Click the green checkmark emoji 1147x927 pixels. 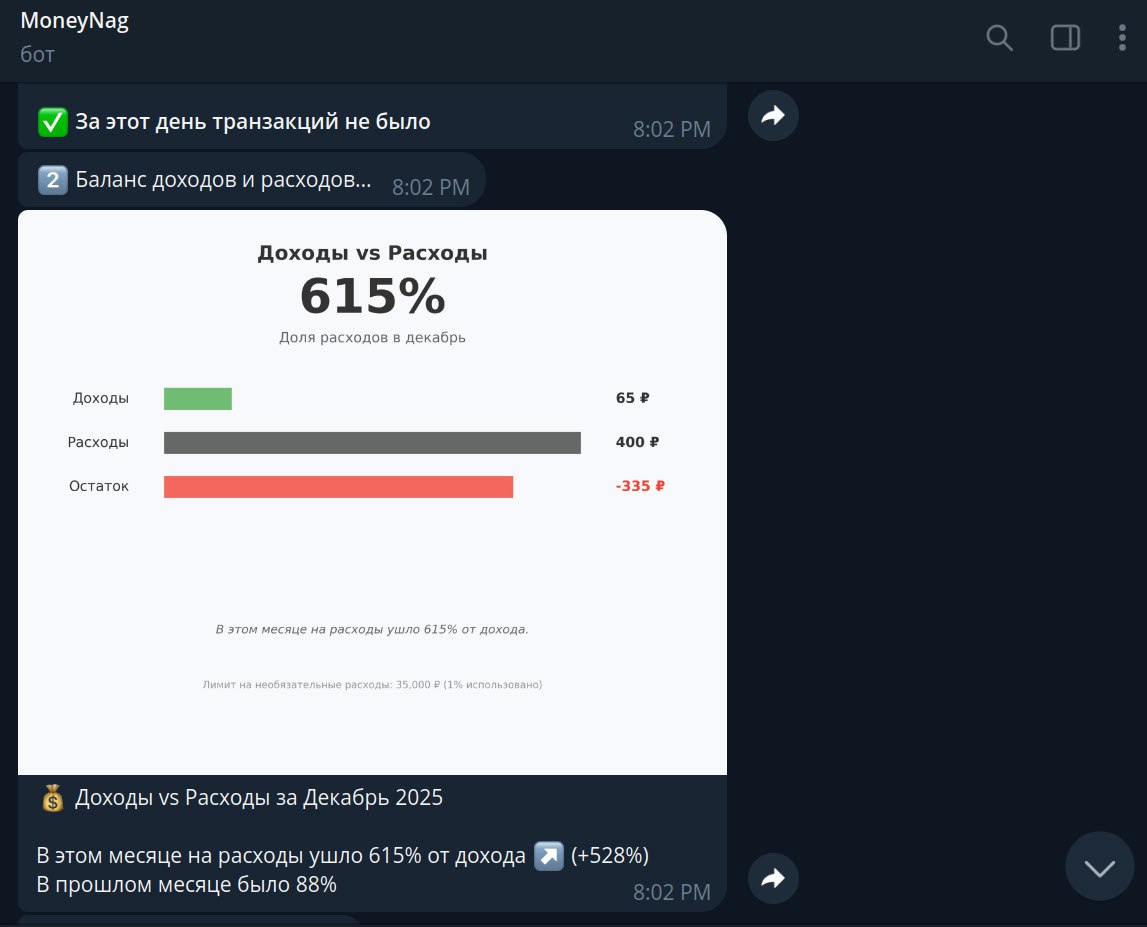coord(52,123)
